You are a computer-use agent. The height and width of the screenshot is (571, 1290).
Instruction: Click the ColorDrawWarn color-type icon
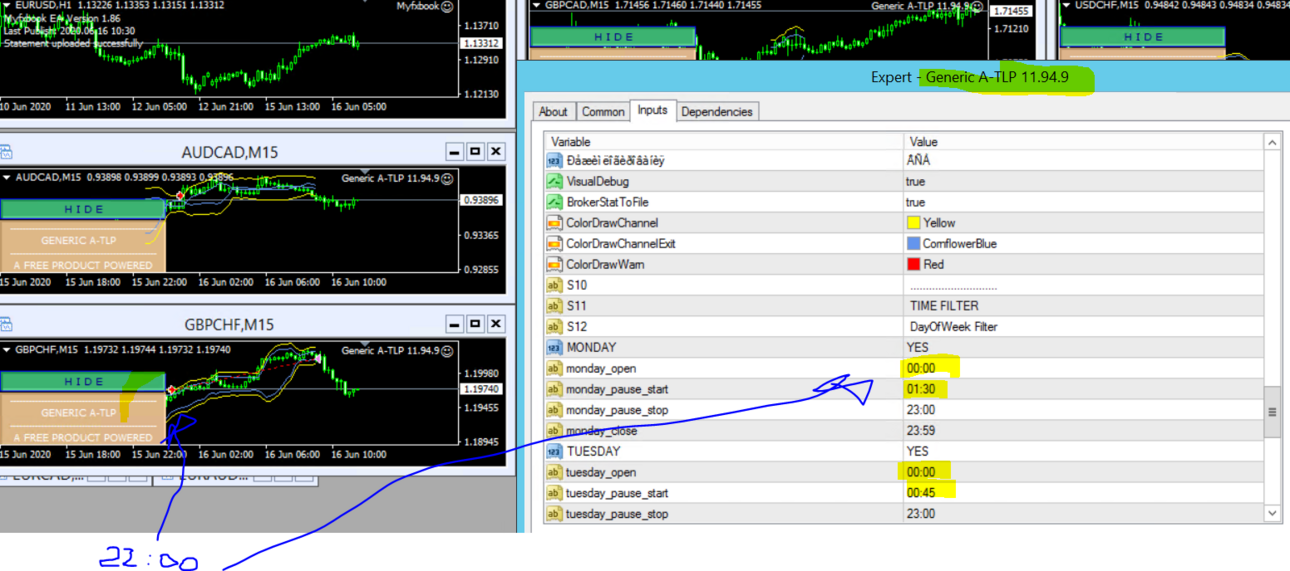[x=554, y=265]
